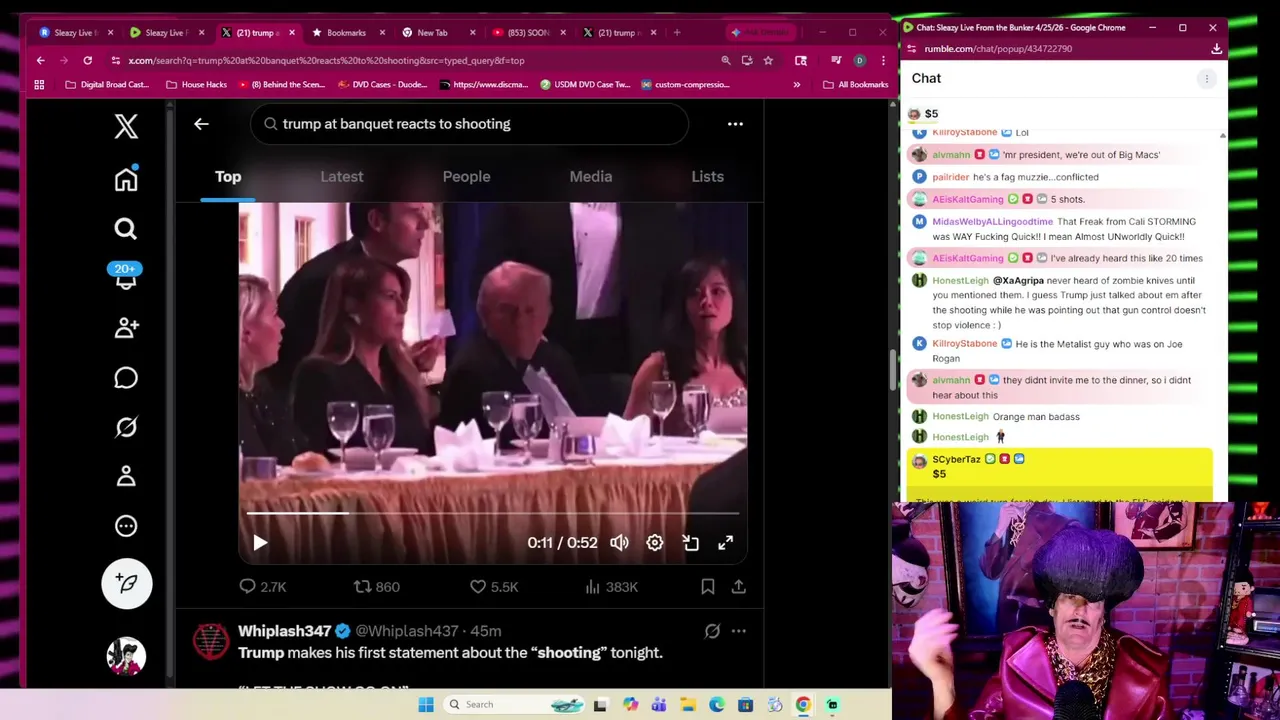Open Chrome three-dot menu in main window
Image resolution: width=1280 pixels, height=720 pixels.
(883, 61)
